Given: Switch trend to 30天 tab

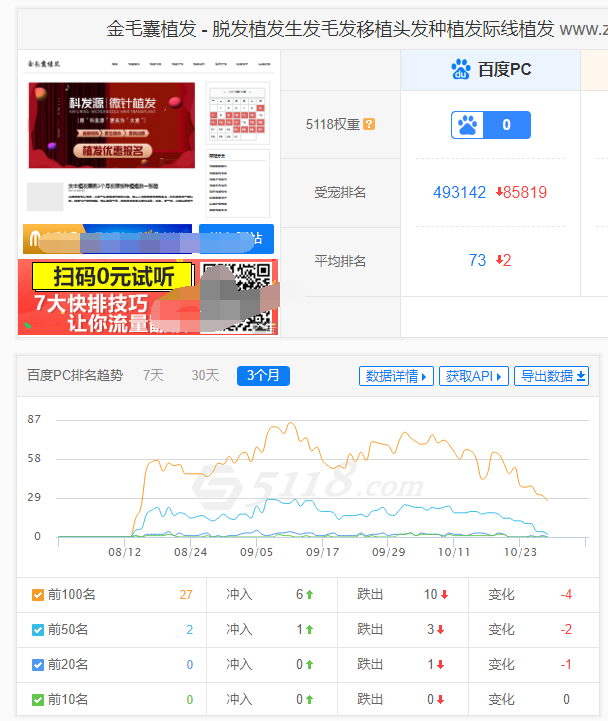Looking at the screenshot, I should [205, 375].
